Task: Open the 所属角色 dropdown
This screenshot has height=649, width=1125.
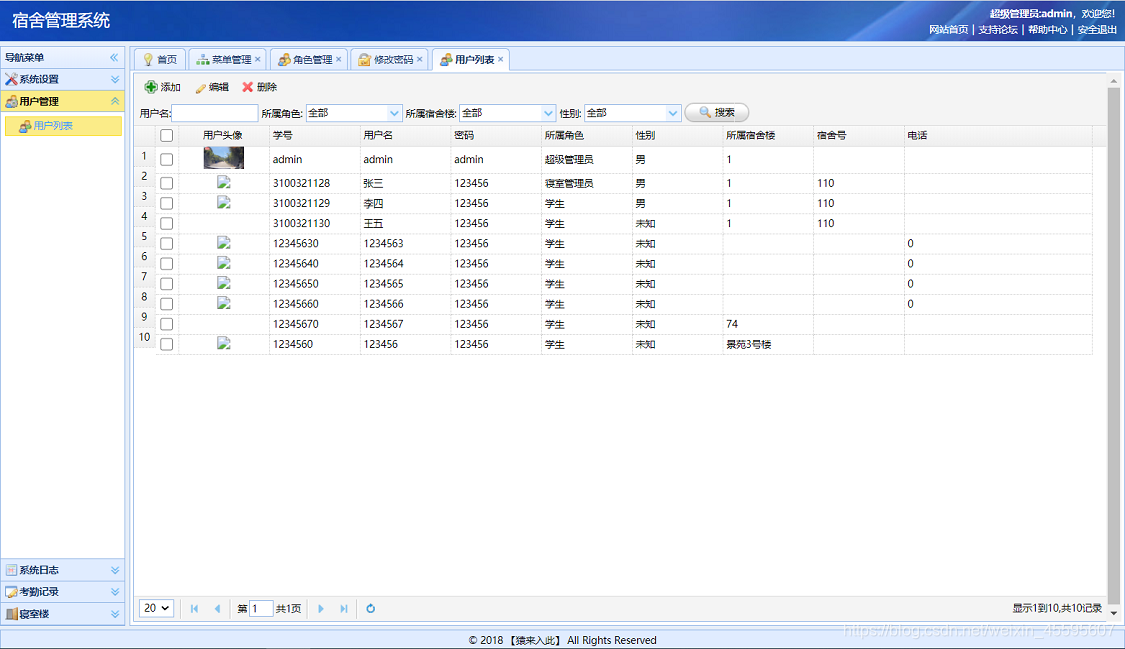Action: [394, 113]
